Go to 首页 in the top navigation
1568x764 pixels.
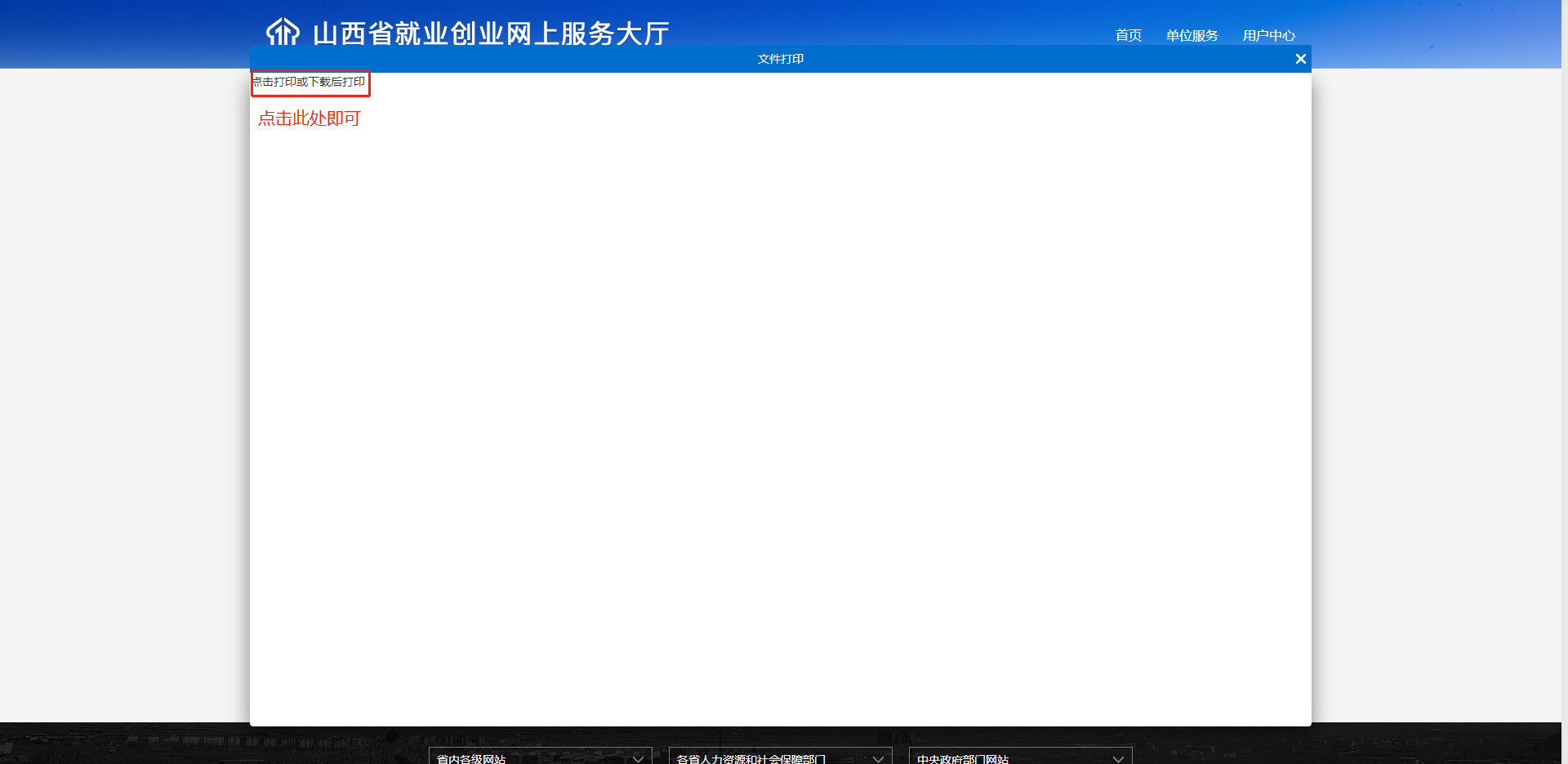pyautogui.click(x=1129, y=35)
